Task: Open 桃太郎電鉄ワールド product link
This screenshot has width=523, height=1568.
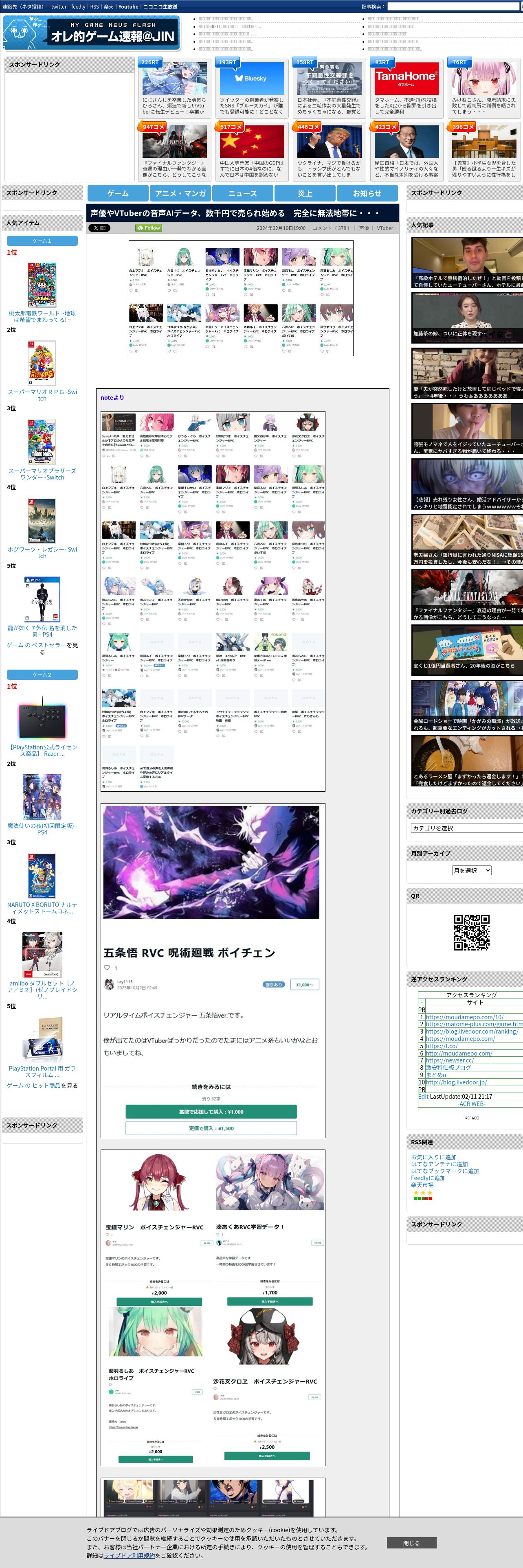Action: click(x=42, y=317)
